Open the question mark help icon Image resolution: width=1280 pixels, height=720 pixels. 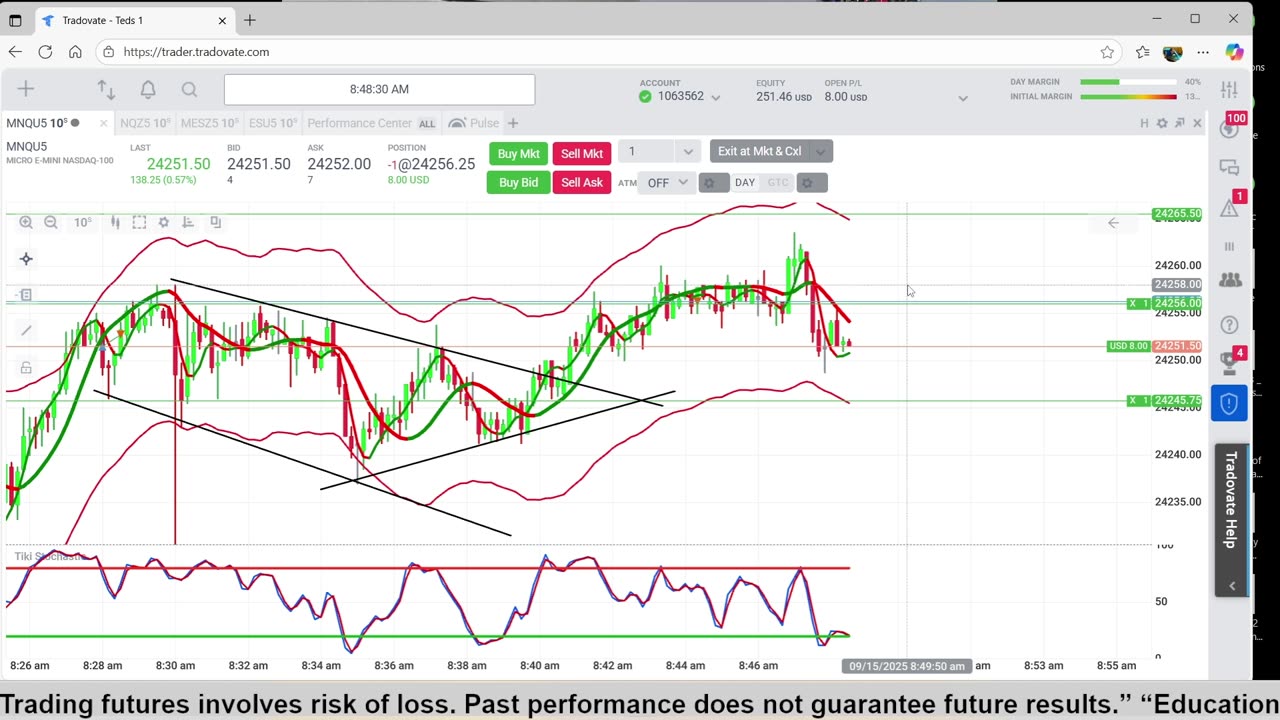[1230, 325]
